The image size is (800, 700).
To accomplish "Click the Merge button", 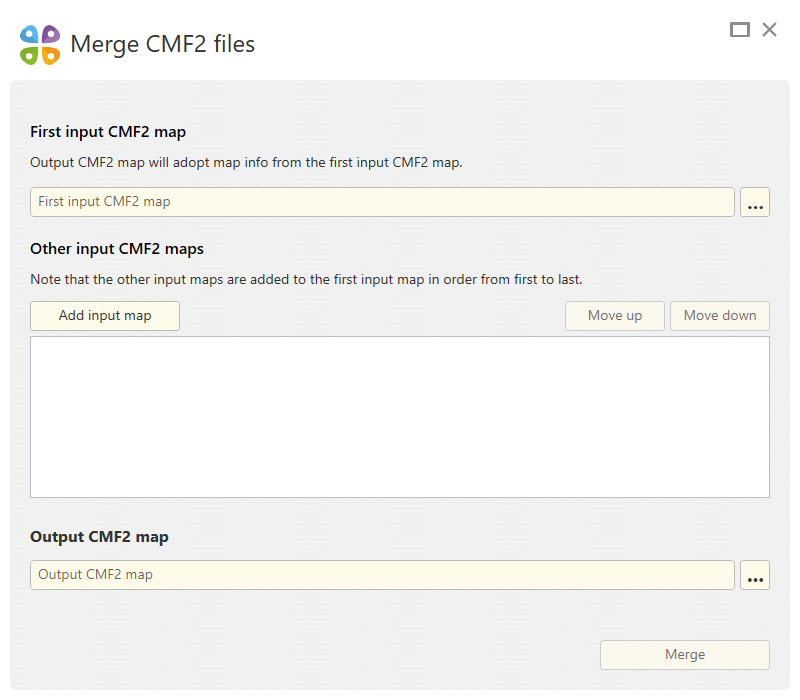I will pyautogui.click(x=685, y=655).
